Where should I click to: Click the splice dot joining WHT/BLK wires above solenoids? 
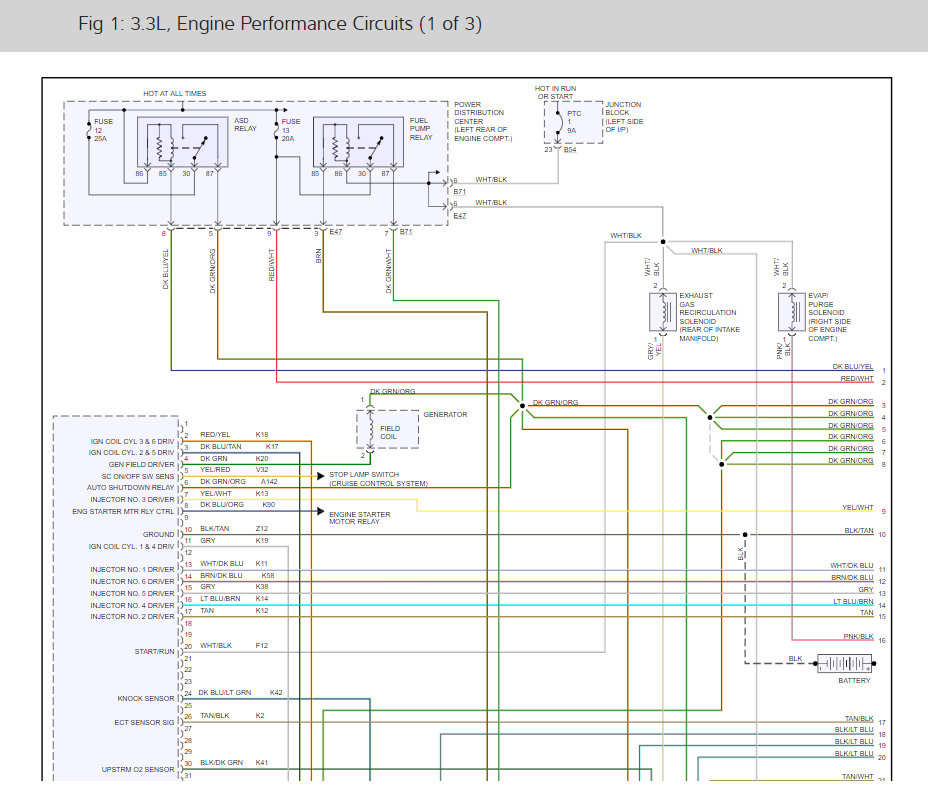pos(663,242)
